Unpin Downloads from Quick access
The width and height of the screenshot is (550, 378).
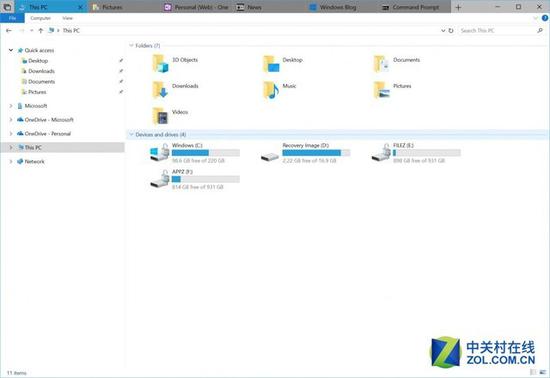(121, 71)
